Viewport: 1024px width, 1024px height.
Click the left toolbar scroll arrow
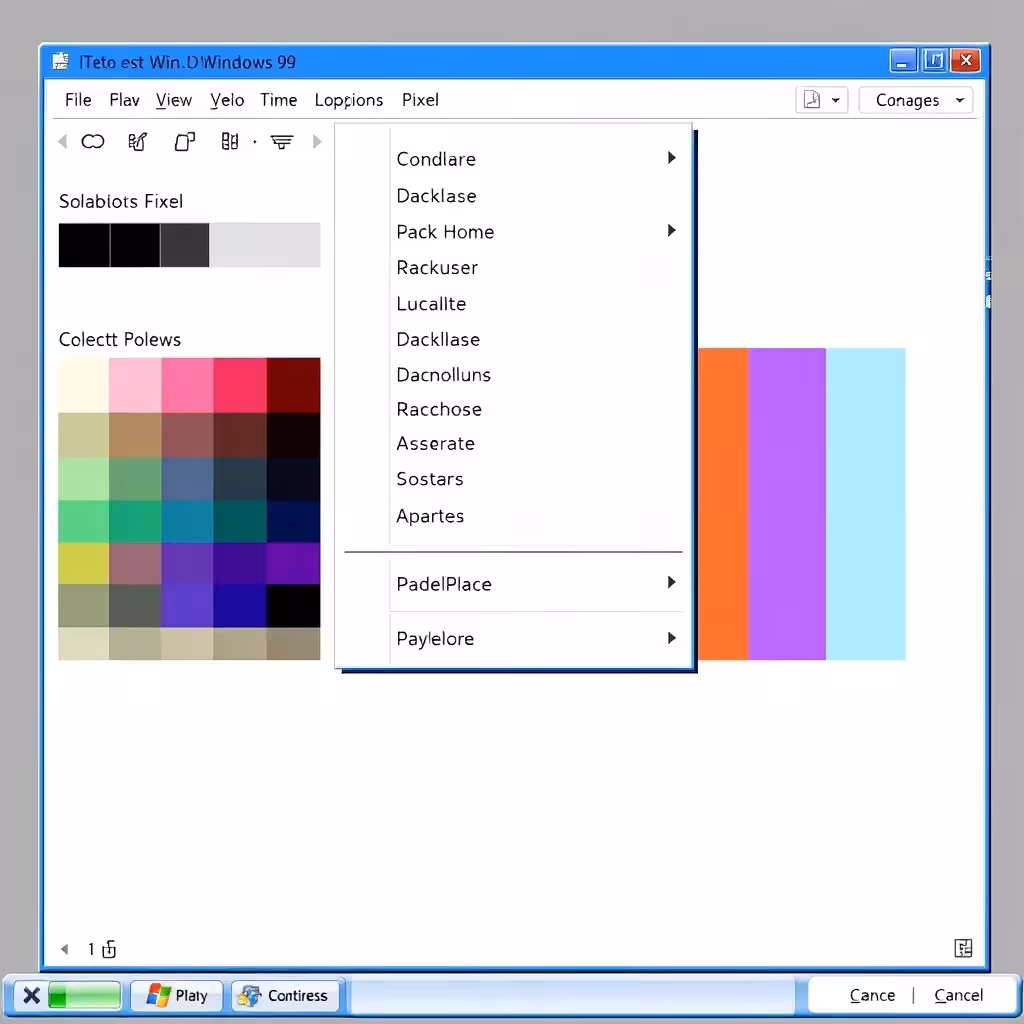pos(63,142)
